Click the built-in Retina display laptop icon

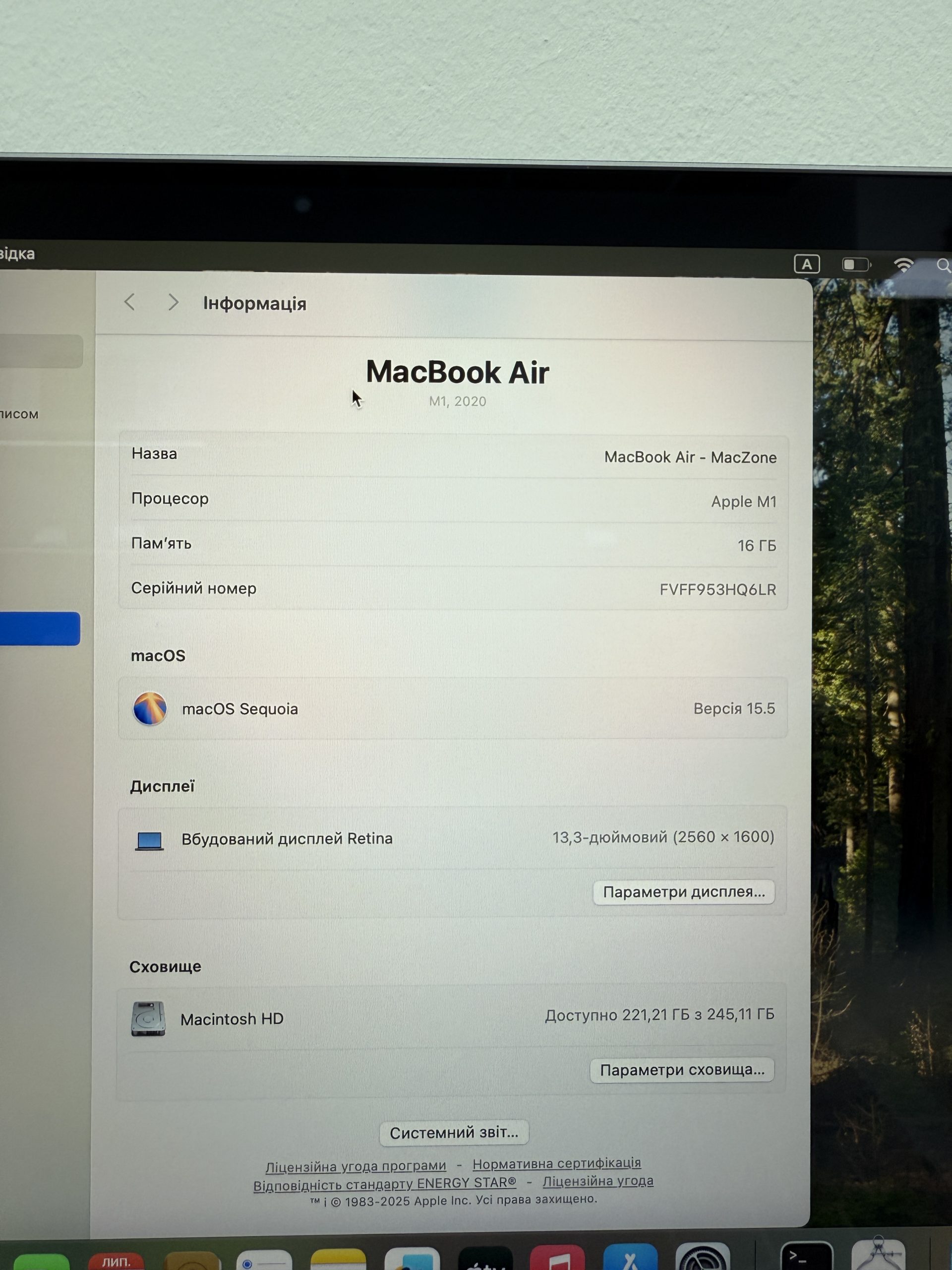click(149, 840)
